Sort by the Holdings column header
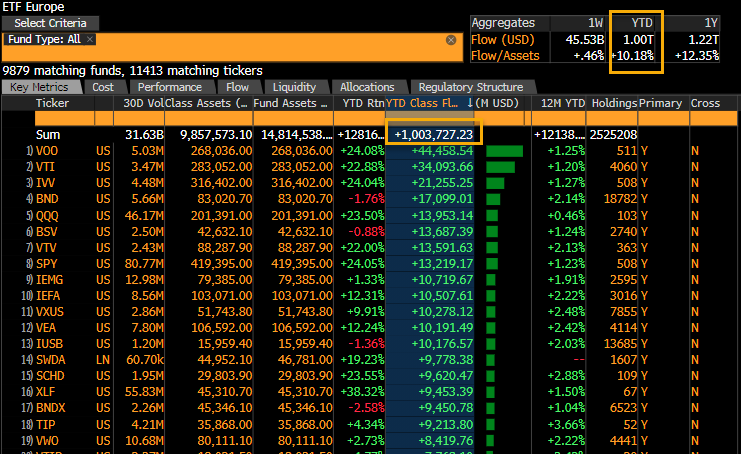The image size is (741, 454). coord(613,103)
